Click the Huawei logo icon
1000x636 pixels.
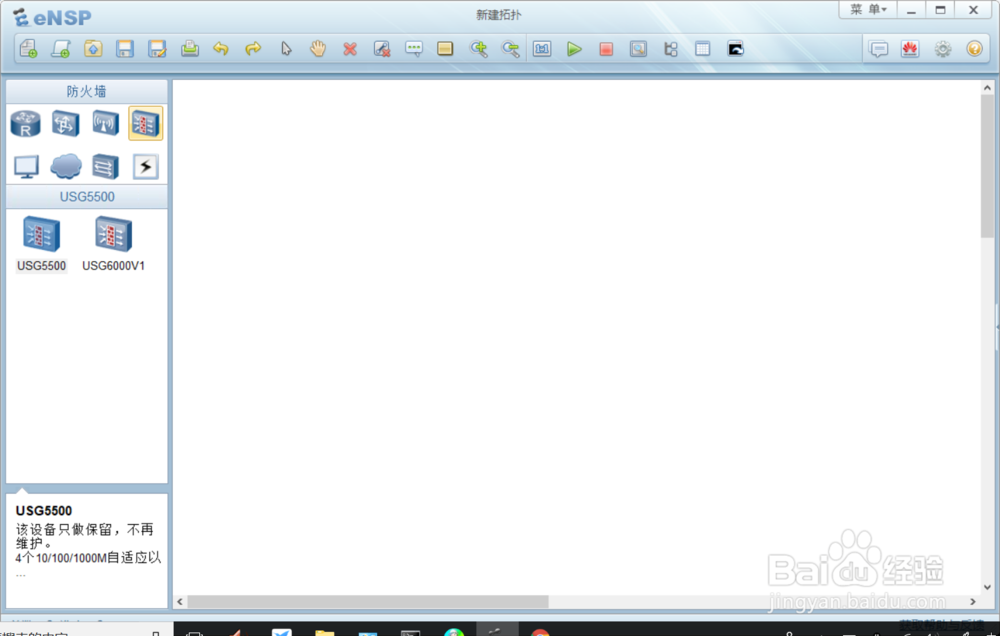click(910, 49)
